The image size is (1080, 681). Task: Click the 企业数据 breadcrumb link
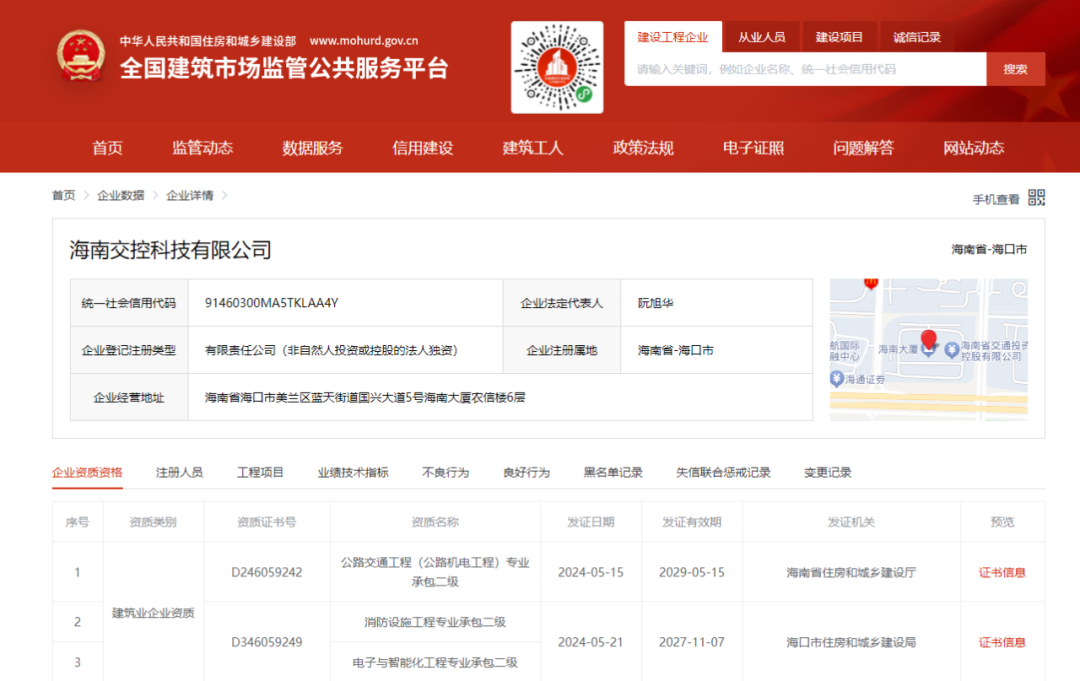(x=120, y=195)
